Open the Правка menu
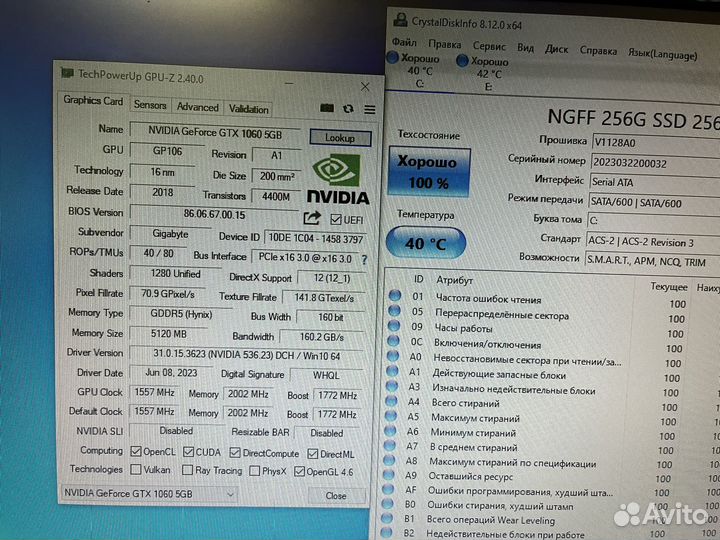Viewport: 720px width, 540px height. [x=444, y=44]
